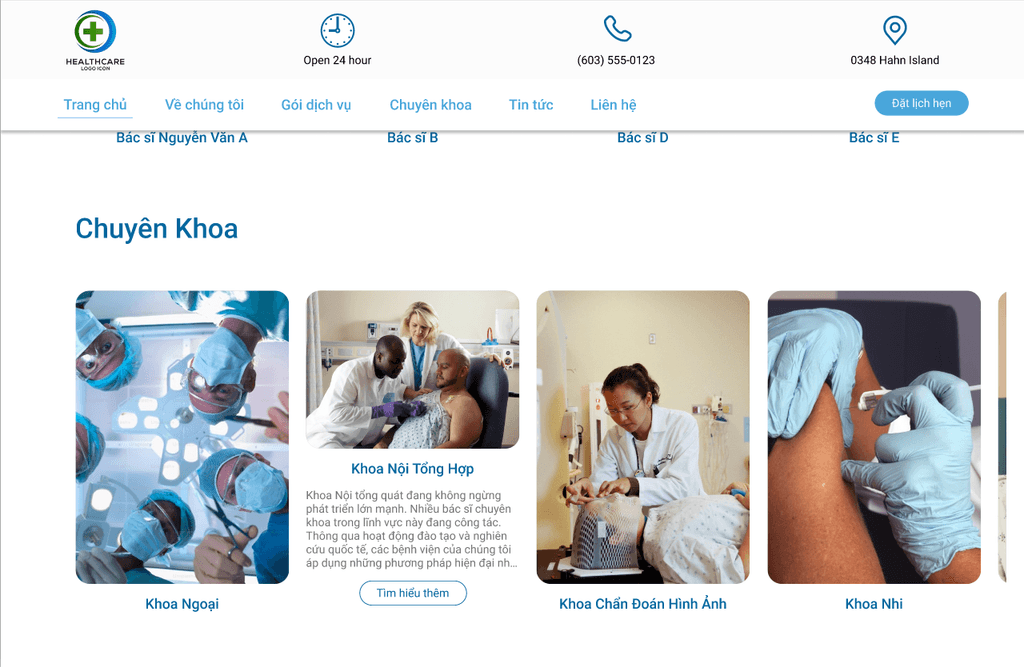Click the telephone handset icon

(616, 29)
